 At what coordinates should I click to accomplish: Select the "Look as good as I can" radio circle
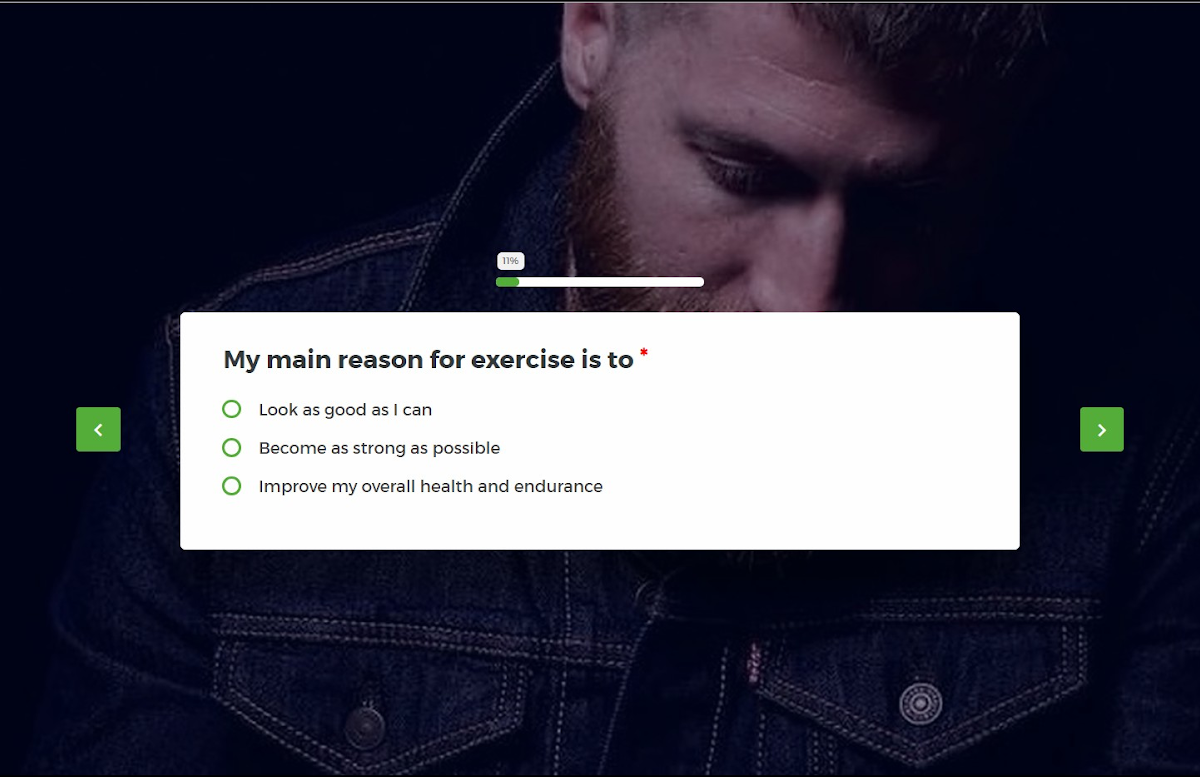(231, 409)
